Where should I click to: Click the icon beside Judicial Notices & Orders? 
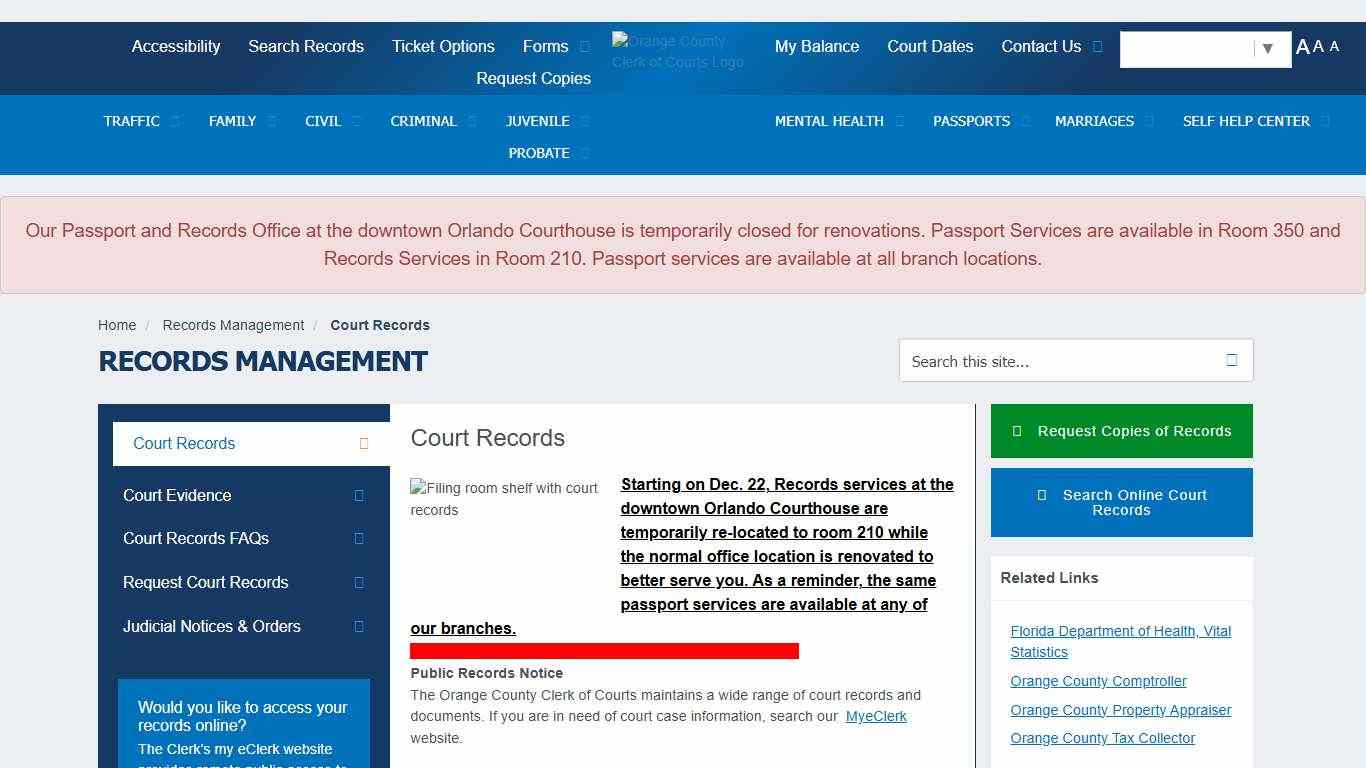(x=359, y=626)
